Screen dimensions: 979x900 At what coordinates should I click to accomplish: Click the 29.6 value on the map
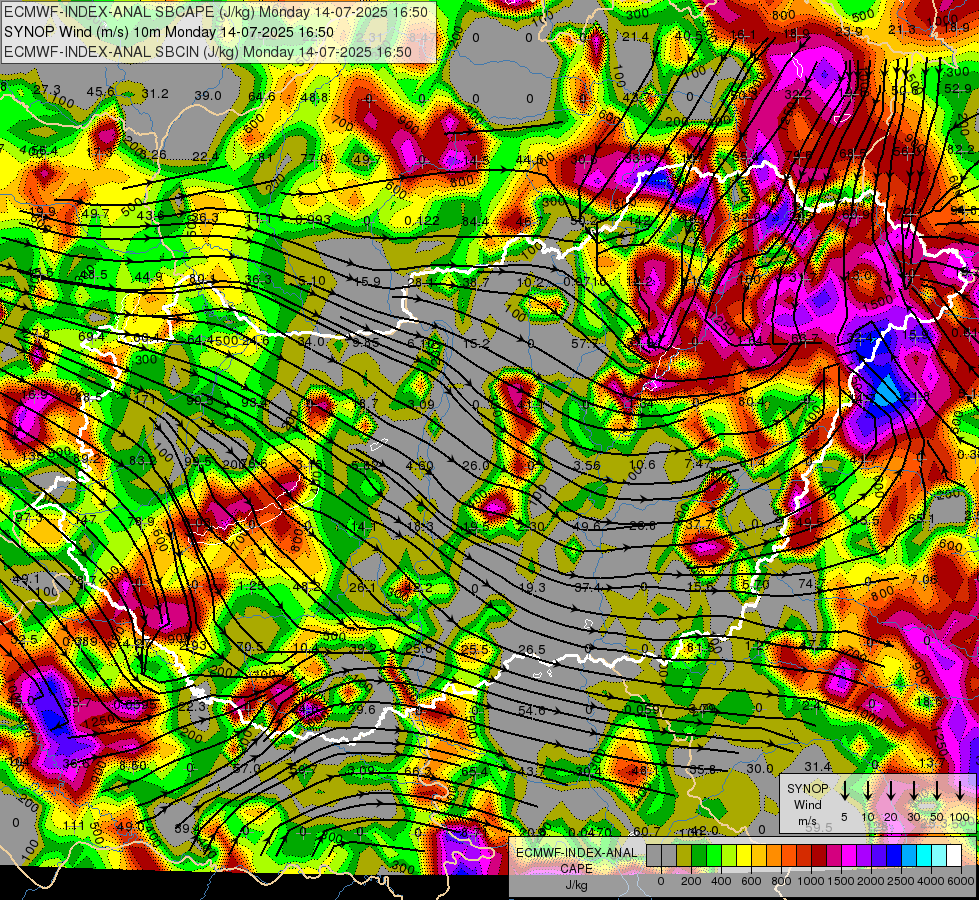[362, 709]
